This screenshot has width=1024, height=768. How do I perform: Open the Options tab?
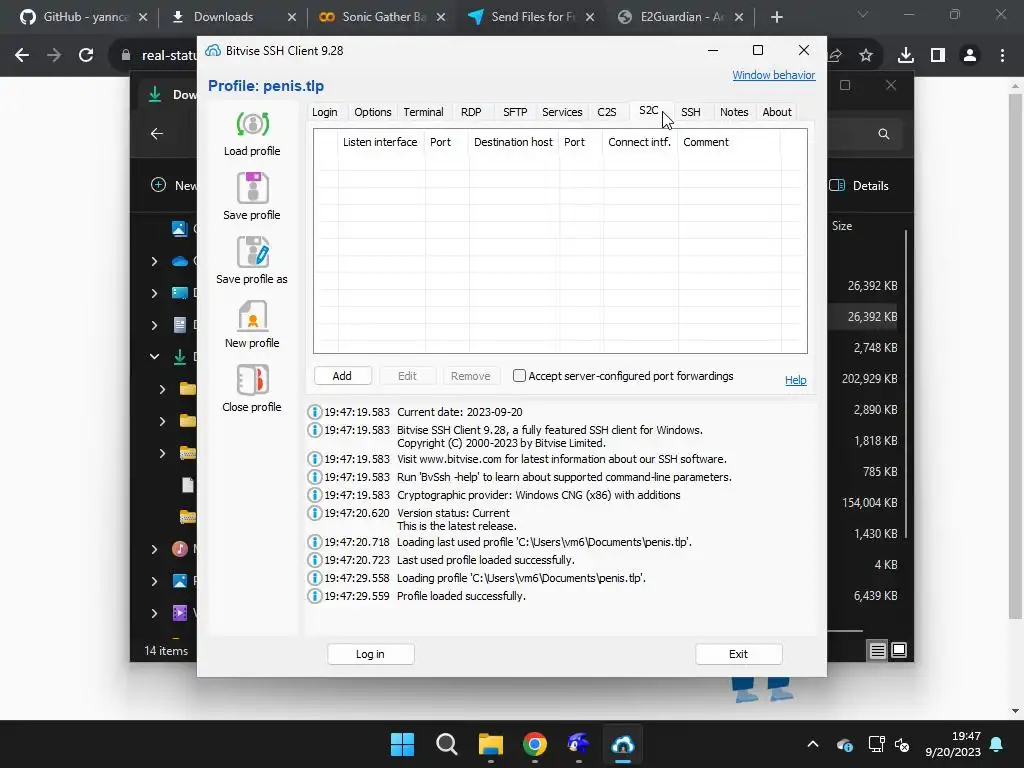[x=373, y=112]
